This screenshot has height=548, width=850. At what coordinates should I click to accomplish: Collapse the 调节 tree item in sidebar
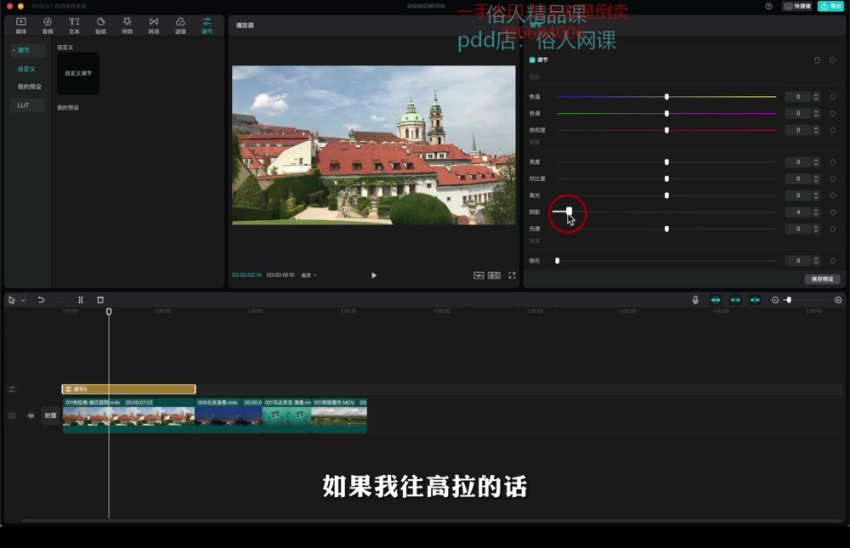[14, 50]
